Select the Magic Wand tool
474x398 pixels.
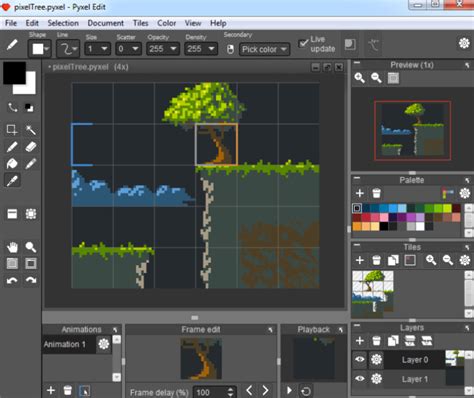(31, 129)
